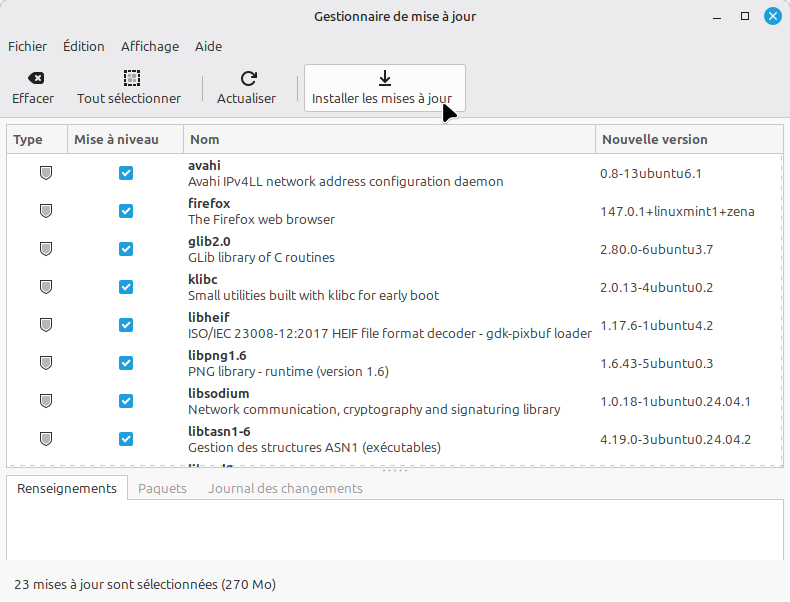Image resolution: width=790 pixels, height=602 pixels.
Task: Select the klibc package row
Action: (x=389, y=287)
